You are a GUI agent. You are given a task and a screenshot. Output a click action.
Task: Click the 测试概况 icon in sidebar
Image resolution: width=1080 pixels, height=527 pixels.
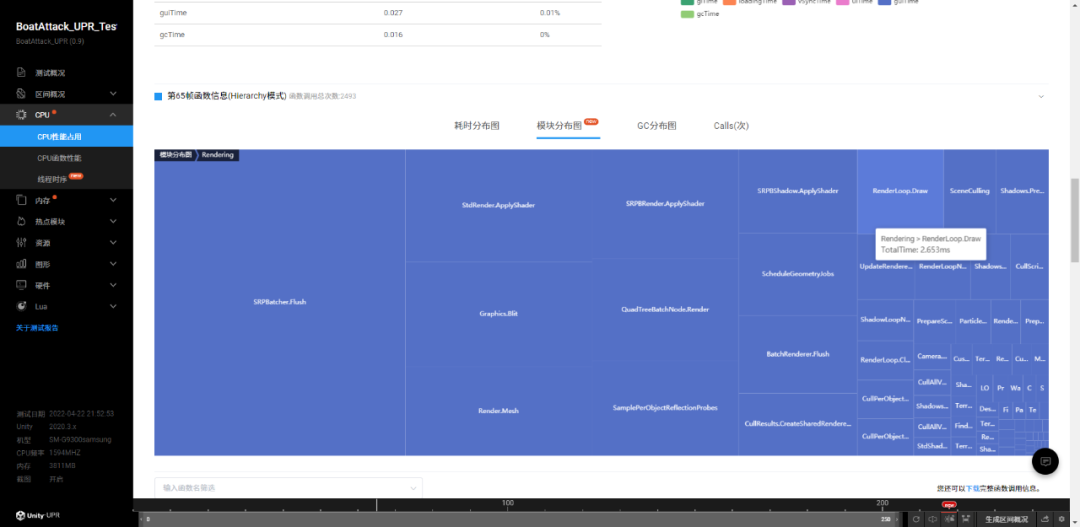point(21,73)
